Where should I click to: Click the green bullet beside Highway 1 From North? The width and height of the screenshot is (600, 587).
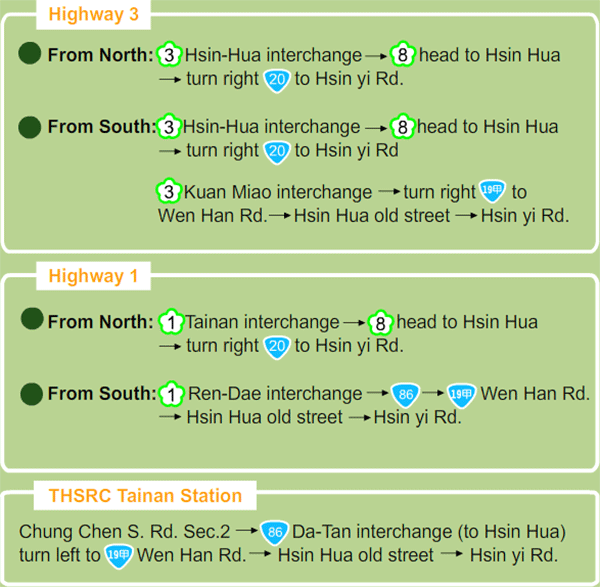[x=32, y=318]
